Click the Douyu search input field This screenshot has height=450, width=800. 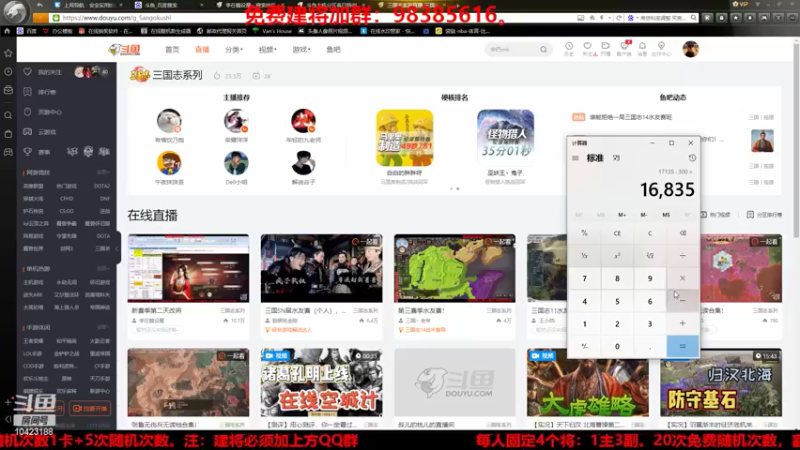(512, 49)
